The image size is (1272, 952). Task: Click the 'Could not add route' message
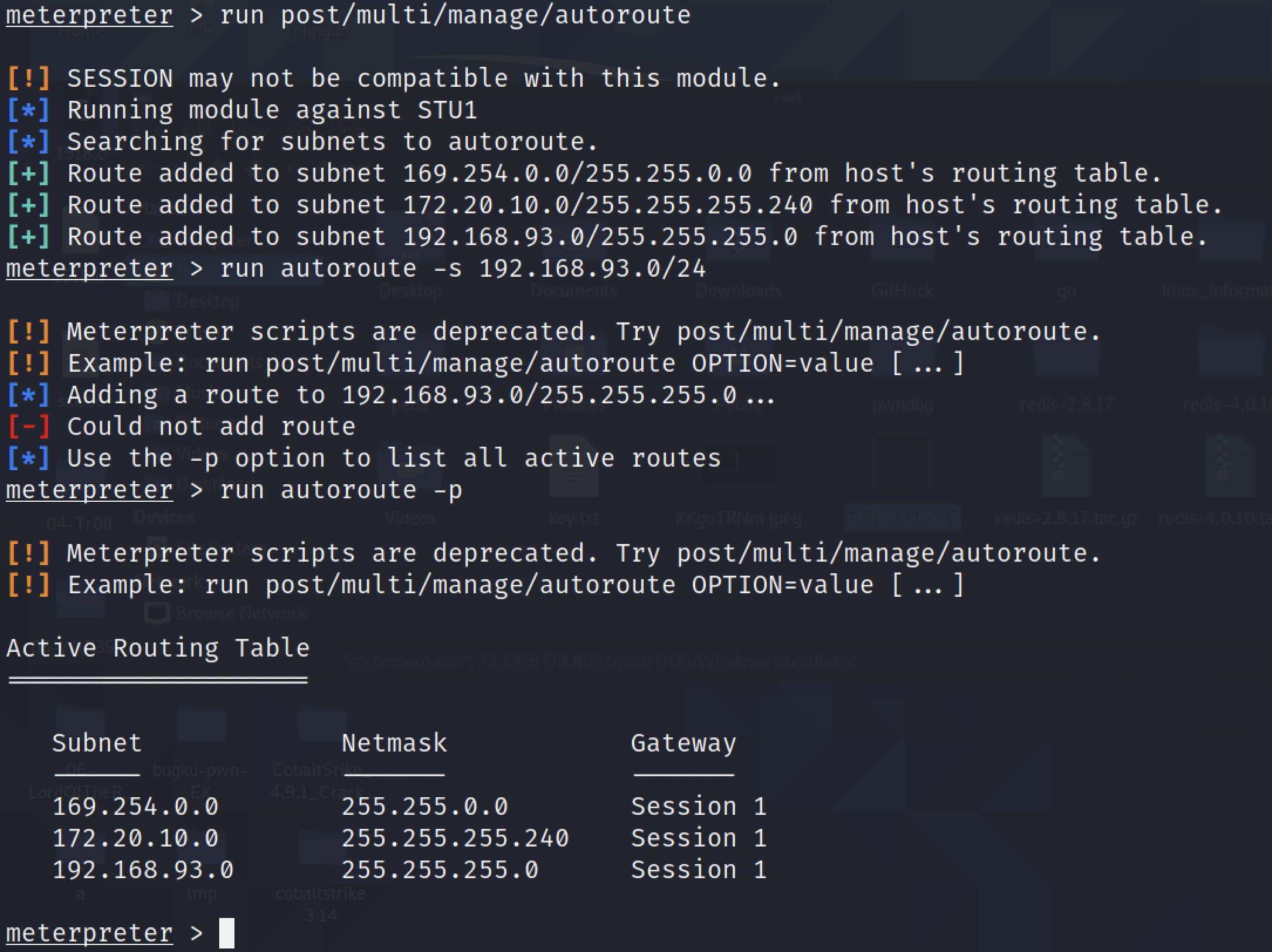(x=211, y=427)
